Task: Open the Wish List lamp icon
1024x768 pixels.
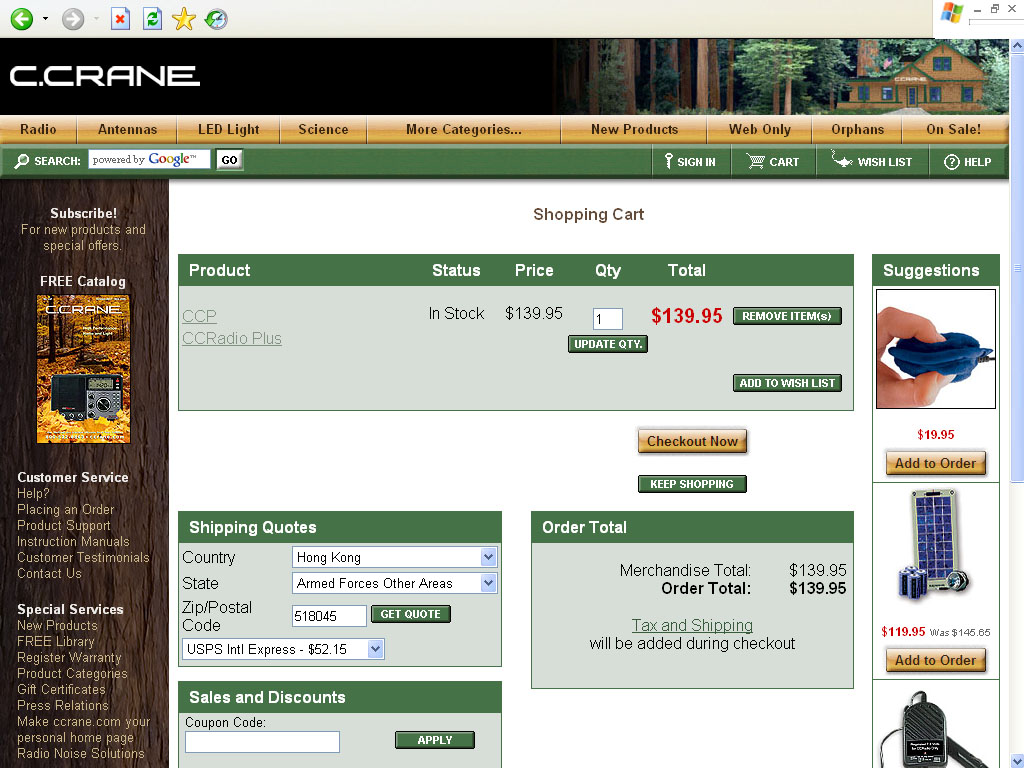Action: click(842, 161)
